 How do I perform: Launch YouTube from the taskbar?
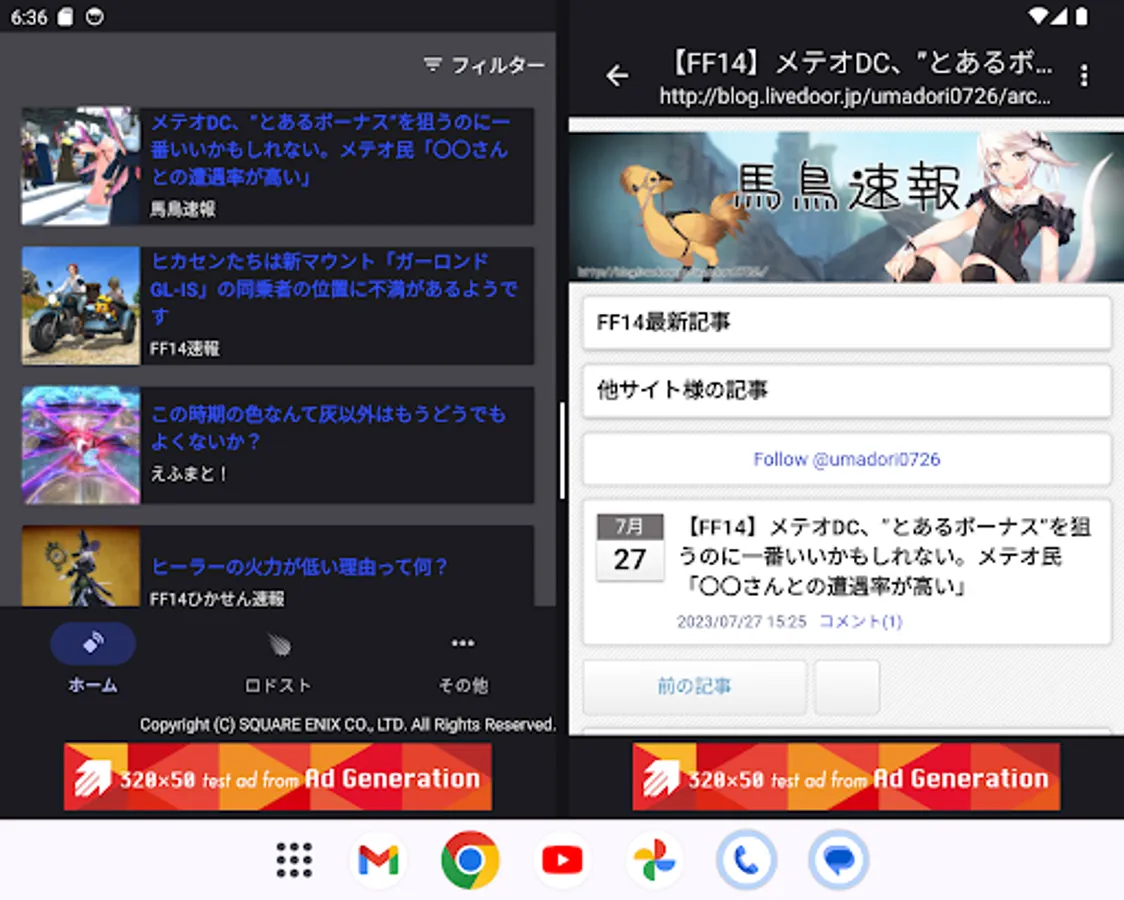pos(562,859)
